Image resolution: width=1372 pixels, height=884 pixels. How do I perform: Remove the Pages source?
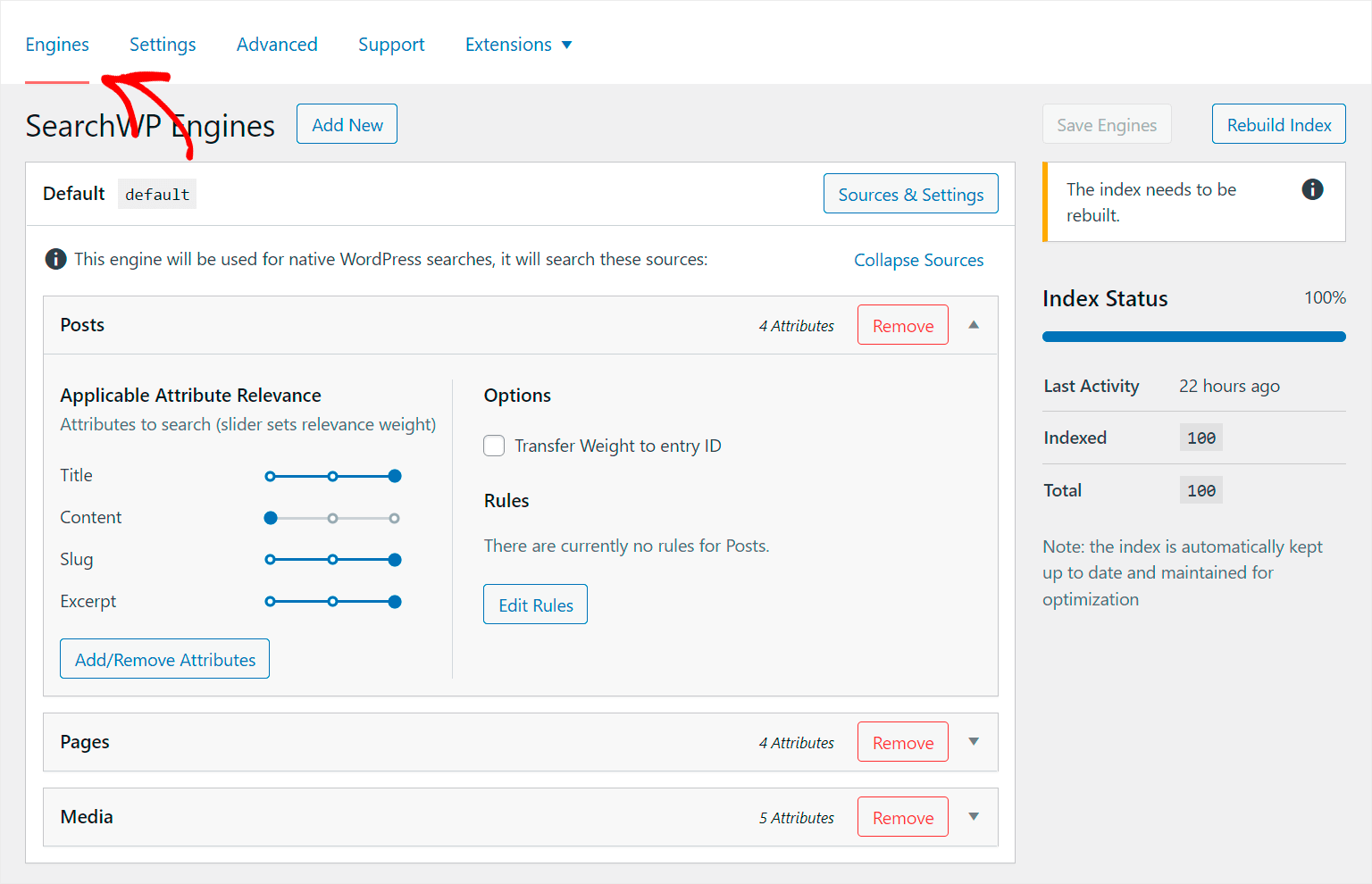903,742
